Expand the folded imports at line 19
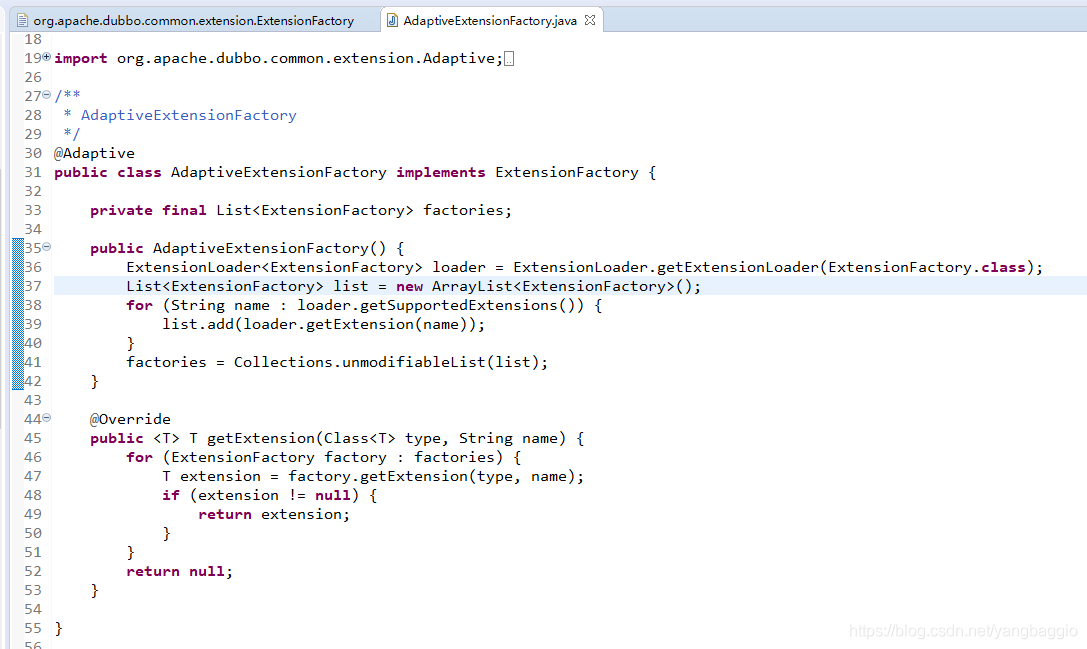The image size is (1087, 649). click(x=46, y=57)
